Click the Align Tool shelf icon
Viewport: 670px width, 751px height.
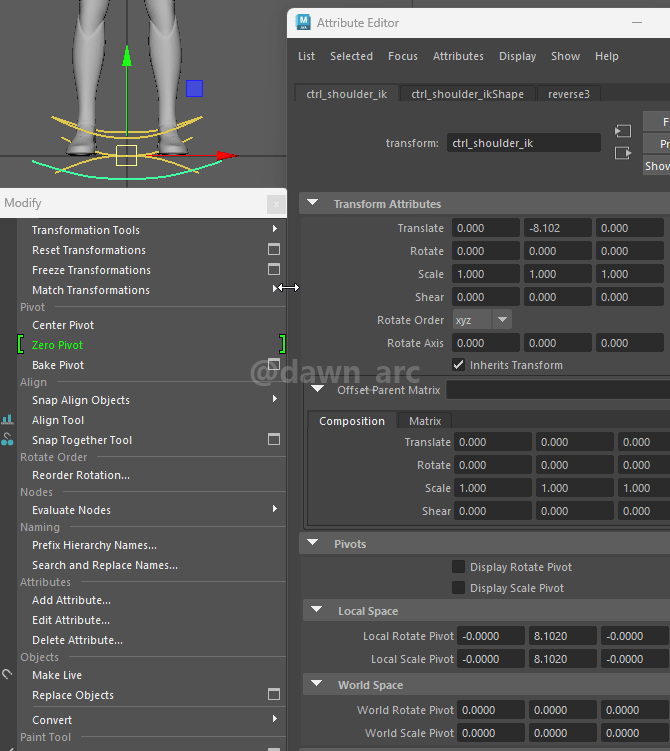point(7,420)
